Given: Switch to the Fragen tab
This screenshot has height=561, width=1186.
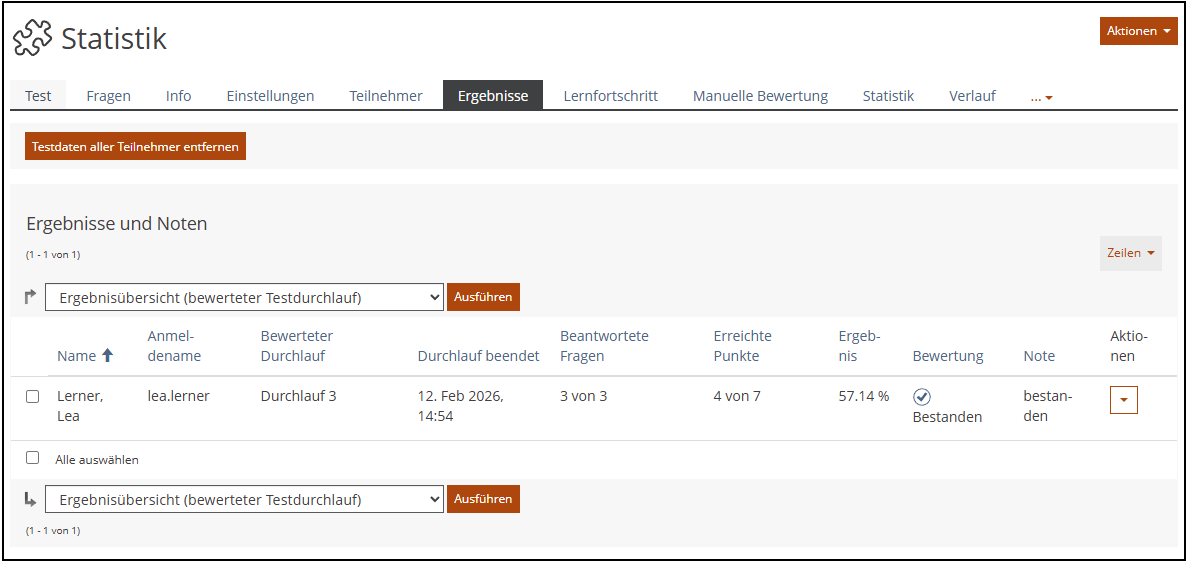Looking at the screenshot, I should (108, 96).
